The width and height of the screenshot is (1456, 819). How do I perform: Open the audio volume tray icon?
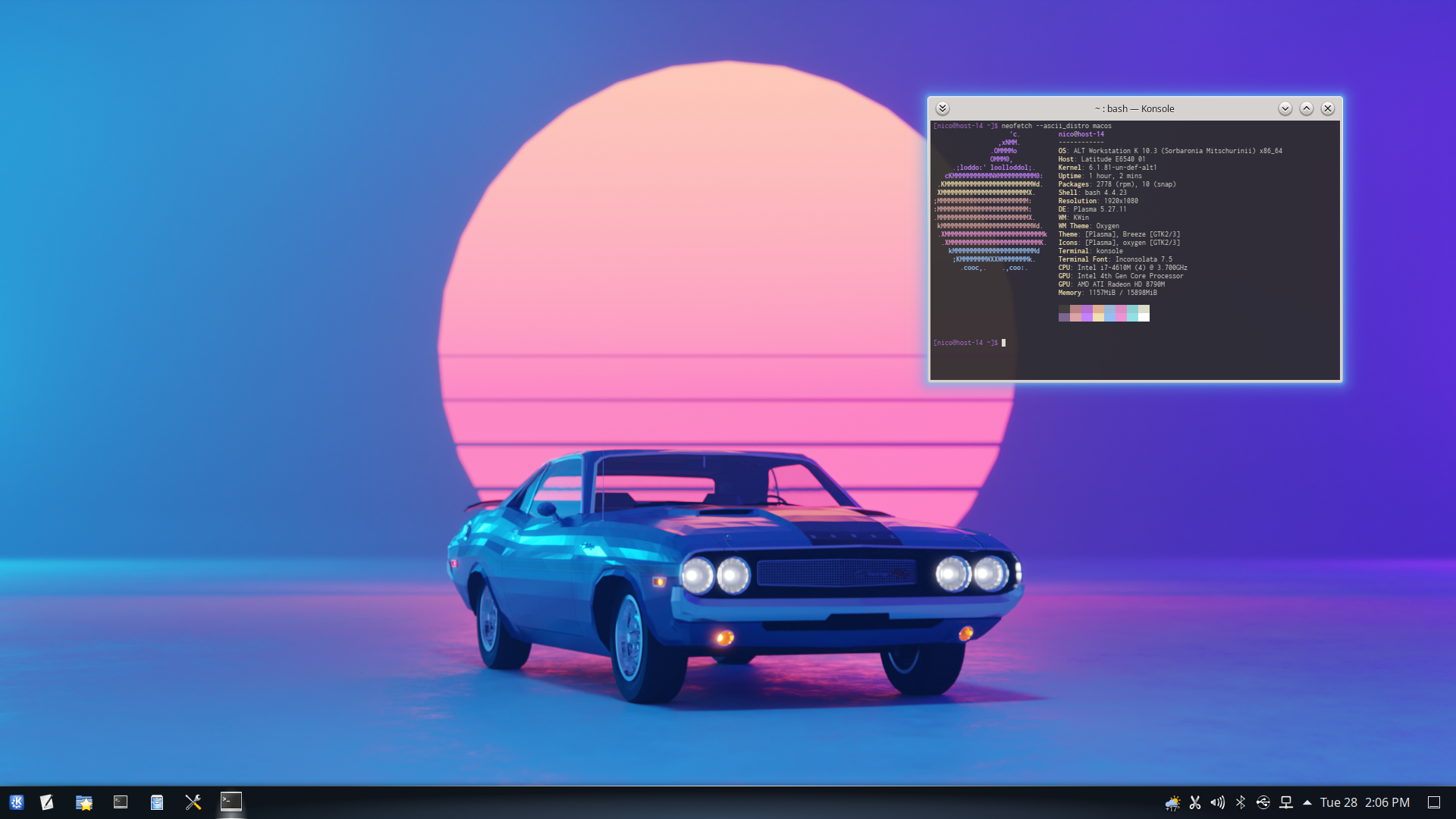click(x=1218, y=802)
